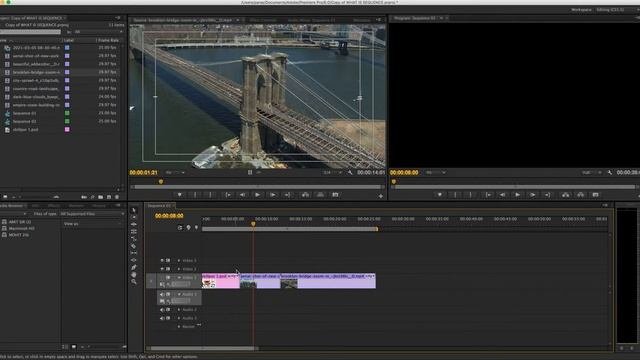Image resolution: width=640 pixels, height=360 pixels.
Task: Select Macintosh HD in Media Browser
Action: pos(21,229)
